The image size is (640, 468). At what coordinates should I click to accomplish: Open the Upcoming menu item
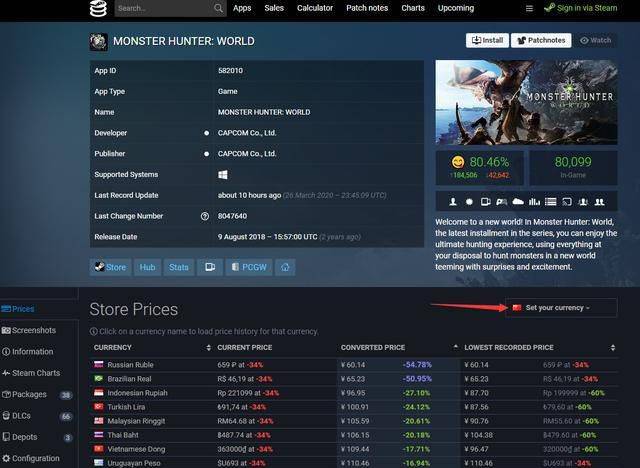pos(456,8)
